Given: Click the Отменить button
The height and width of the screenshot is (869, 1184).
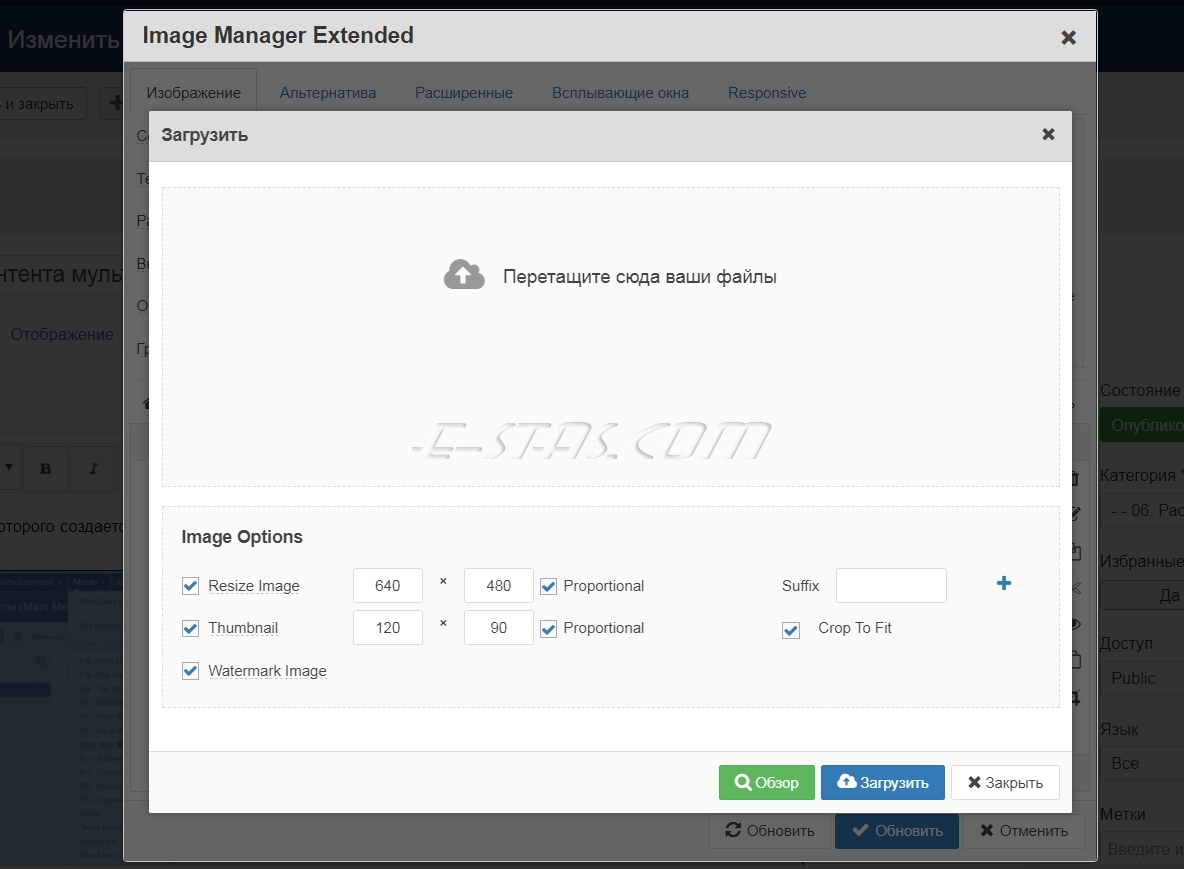Looking at the screenshot, I should pos(1023,830).
